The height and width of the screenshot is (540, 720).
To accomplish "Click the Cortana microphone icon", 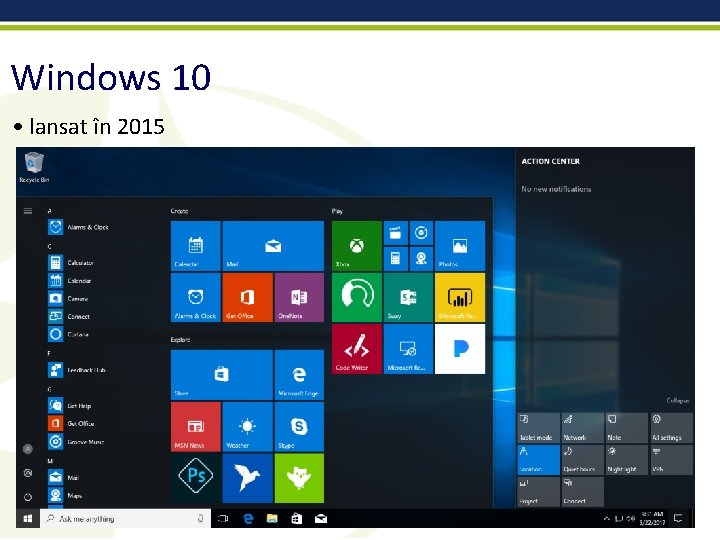I will [201, 518].
